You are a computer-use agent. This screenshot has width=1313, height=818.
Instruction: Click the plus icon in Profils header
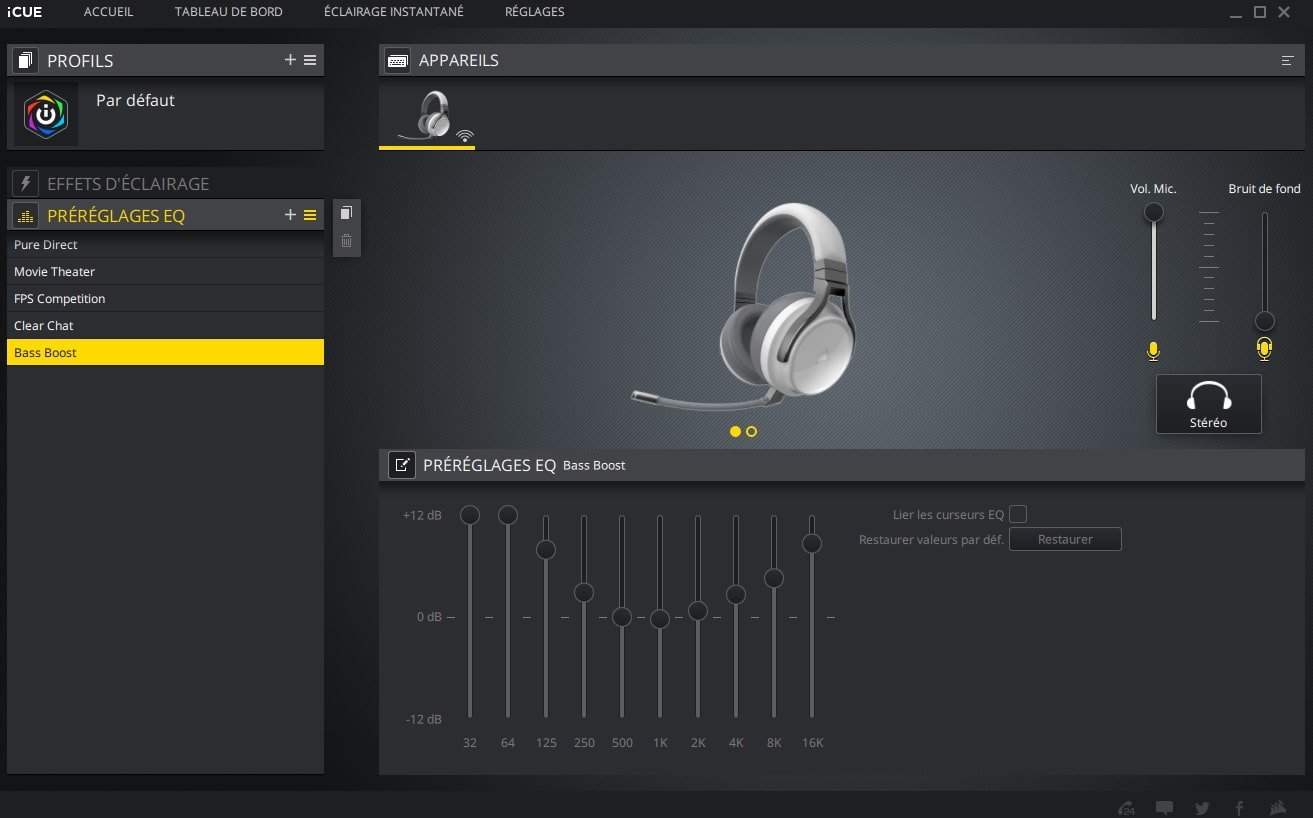[290, 60]
